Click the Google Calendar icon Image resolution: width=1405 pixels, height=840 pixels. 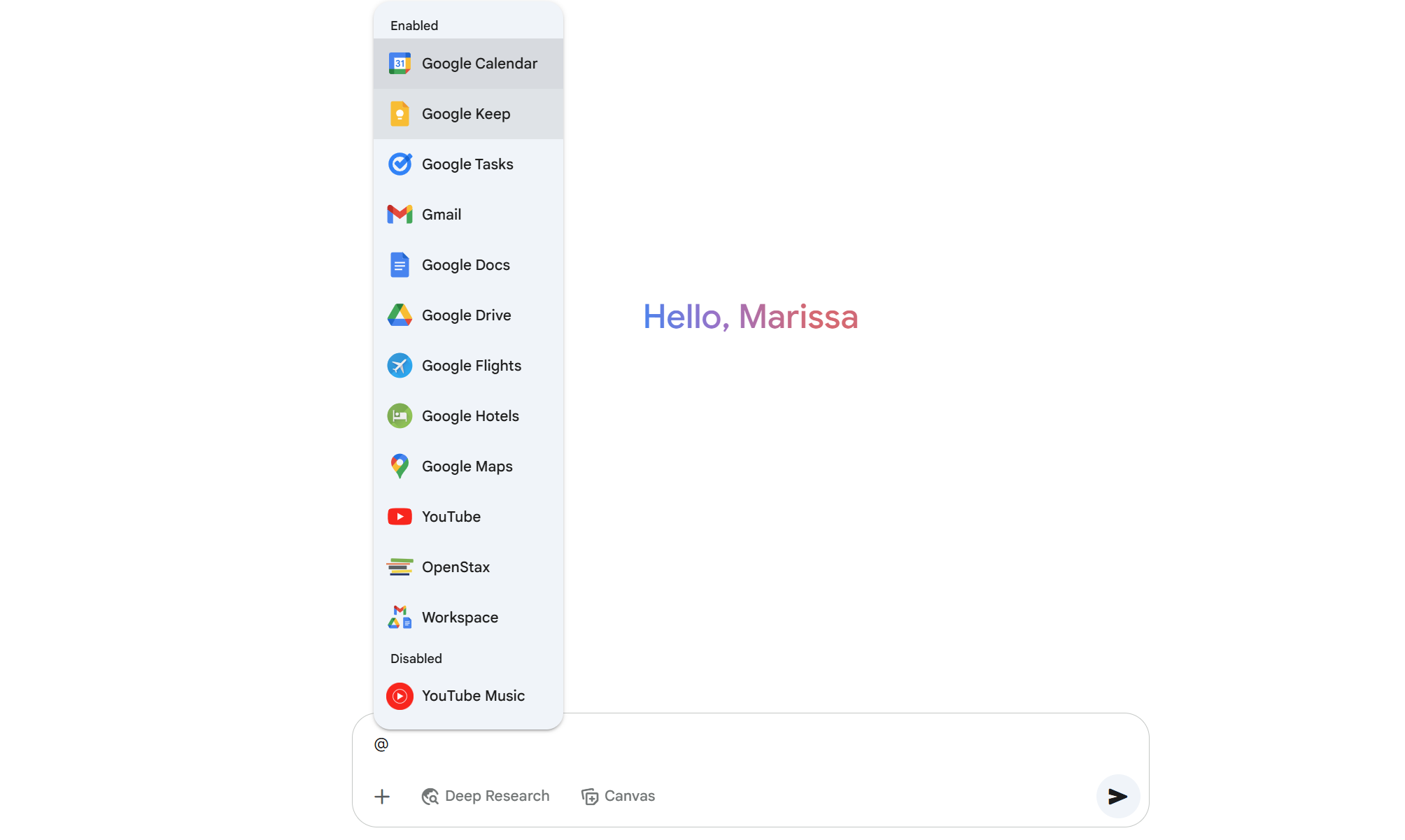pos(400,64)
